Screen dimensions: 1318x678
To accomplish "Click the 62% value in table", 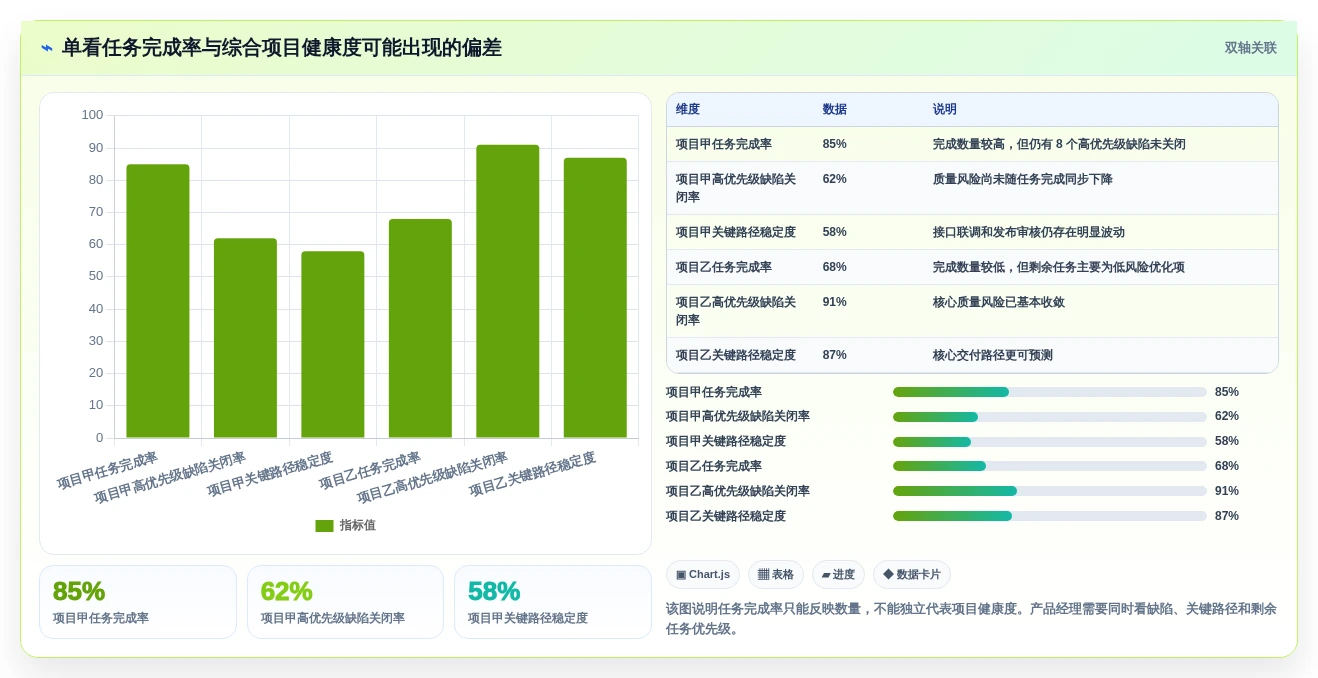I will point(834,179).
